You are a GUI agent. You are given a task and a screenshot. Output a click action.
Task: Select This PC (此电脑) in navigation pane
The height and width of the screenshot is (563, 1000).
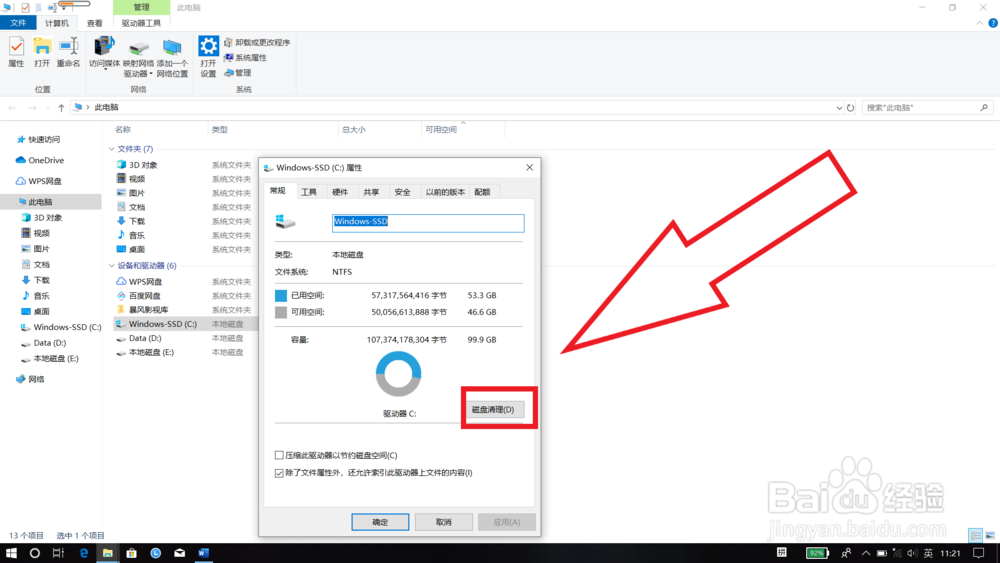pyautogui.click(x=50, y=201)
